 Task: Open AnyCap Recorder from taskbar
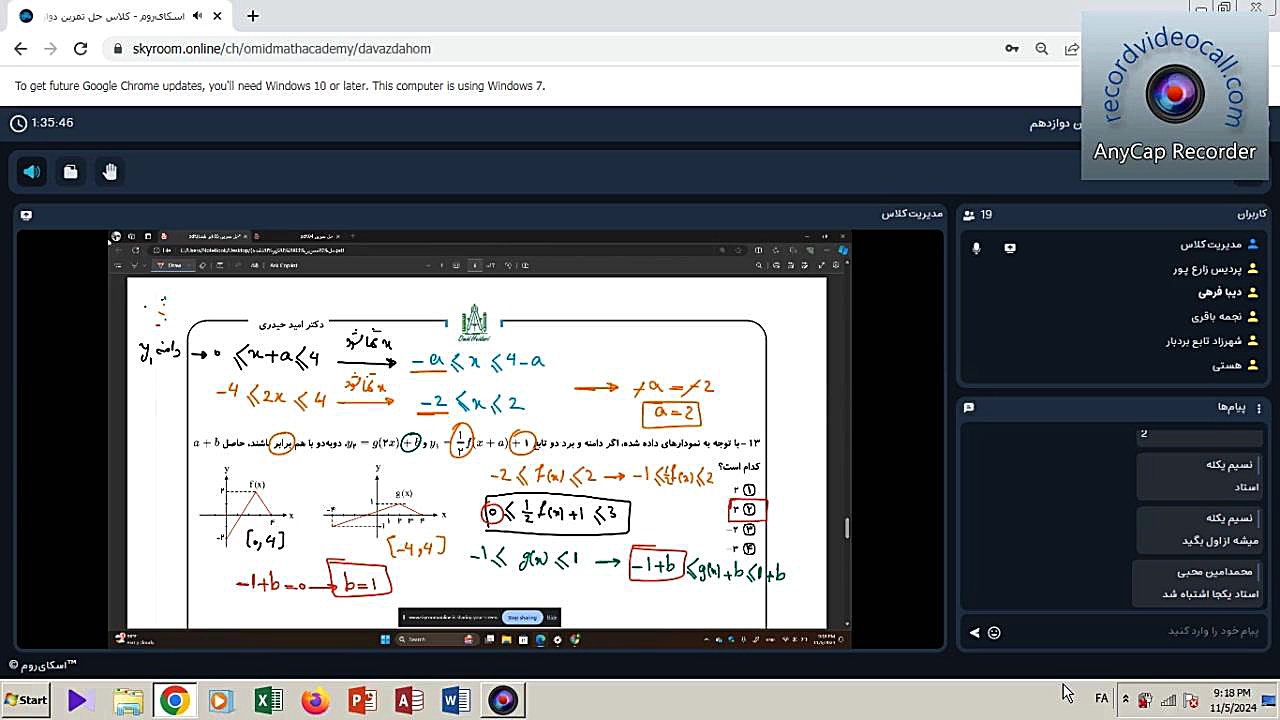503,700
